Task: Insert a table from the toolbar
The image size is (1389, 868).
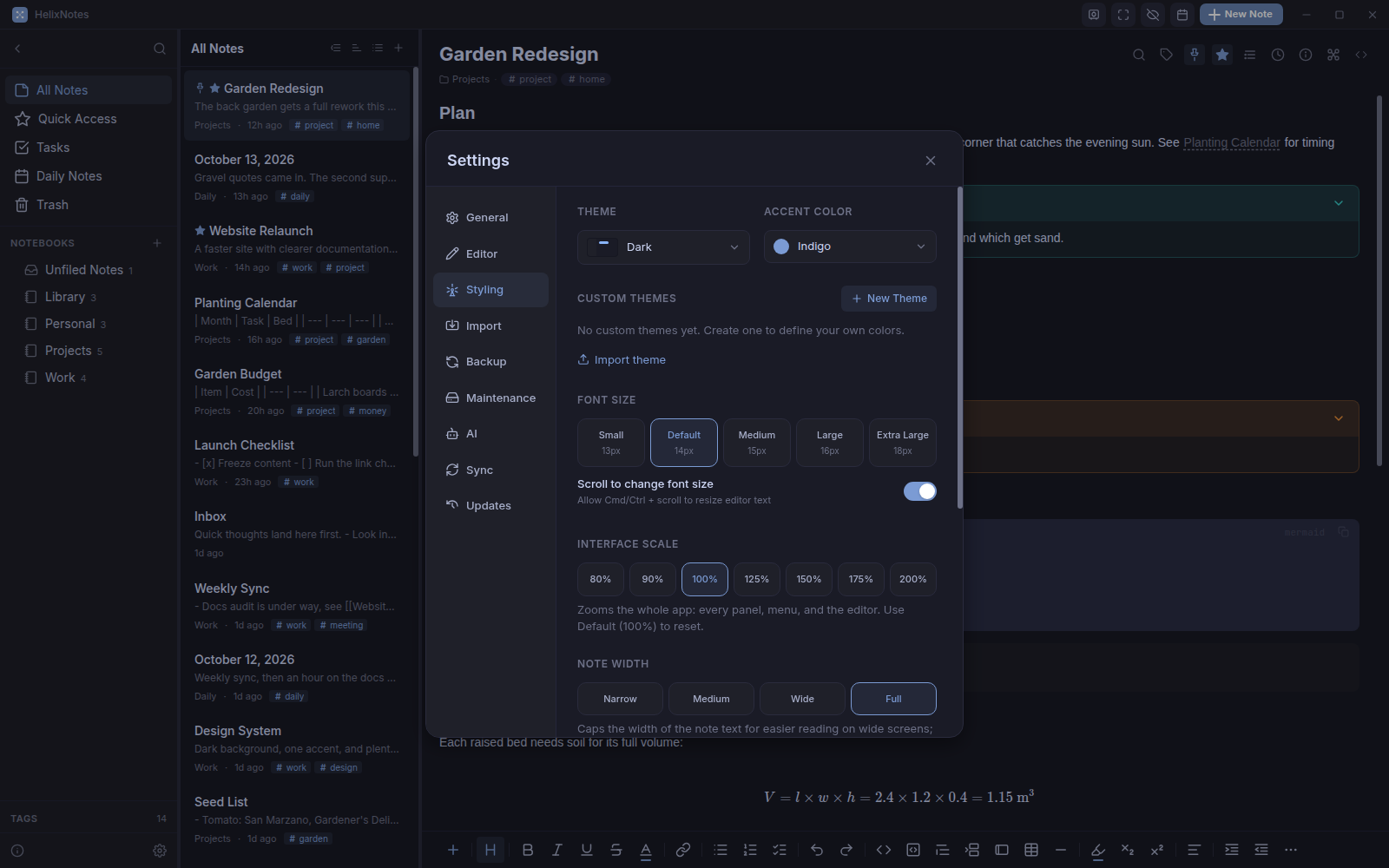Action: coord(1031,850)
